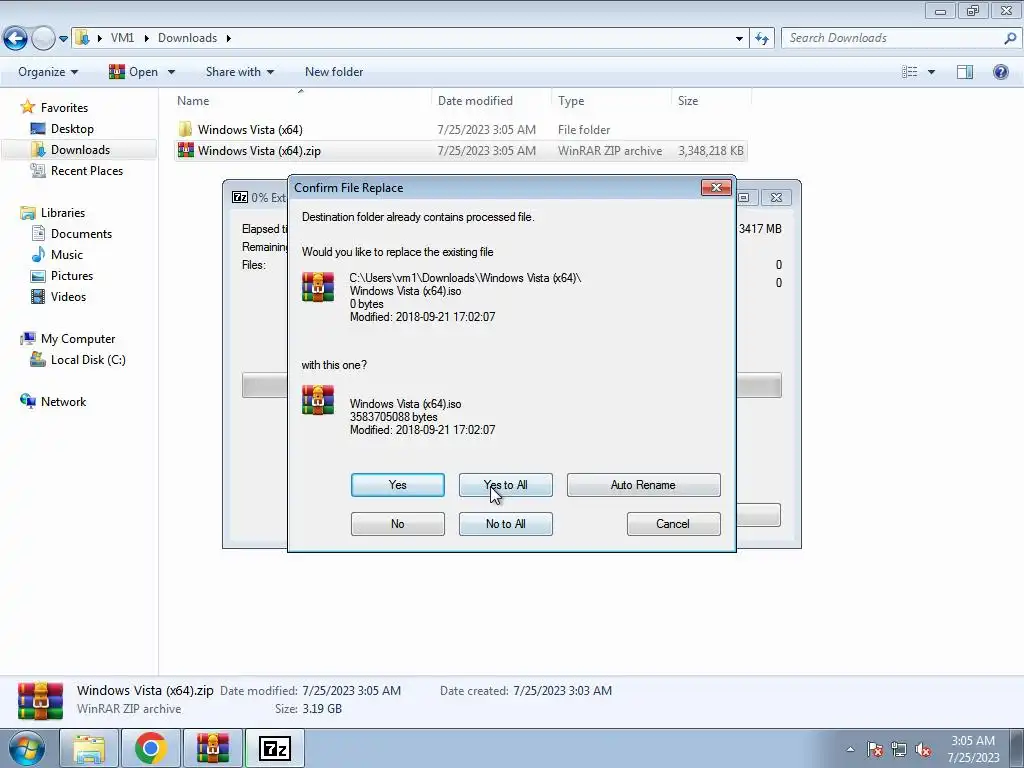Click the muted volume tray icon
This screenshot has width=1024, height=768.
pos(923,749)
